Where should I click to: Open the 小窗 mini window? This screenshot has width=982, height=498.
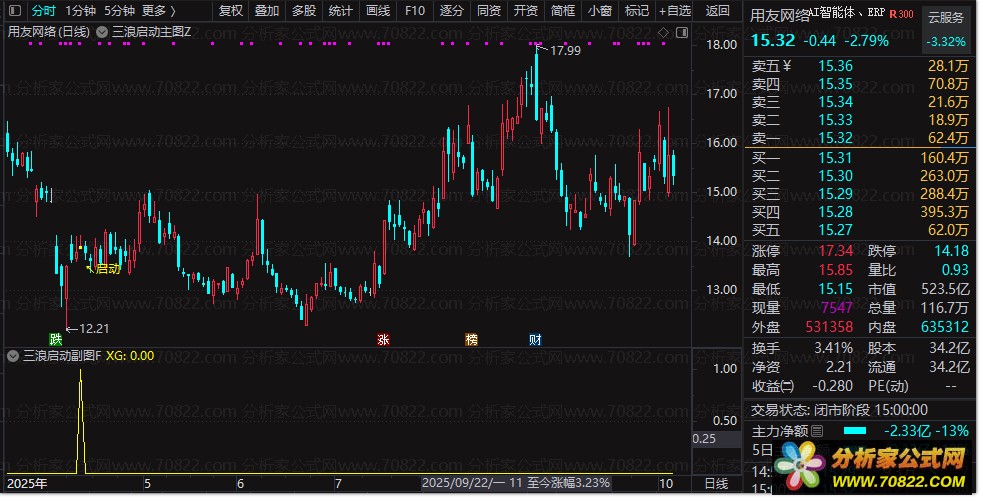coord(599,11)
